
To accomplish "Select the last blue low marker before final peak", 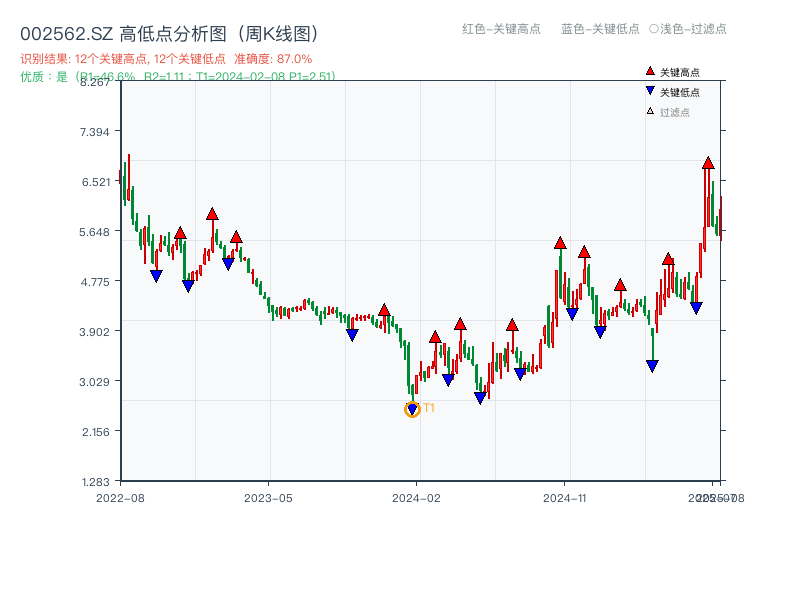I will pyautogui.click(x=696, y=308).
